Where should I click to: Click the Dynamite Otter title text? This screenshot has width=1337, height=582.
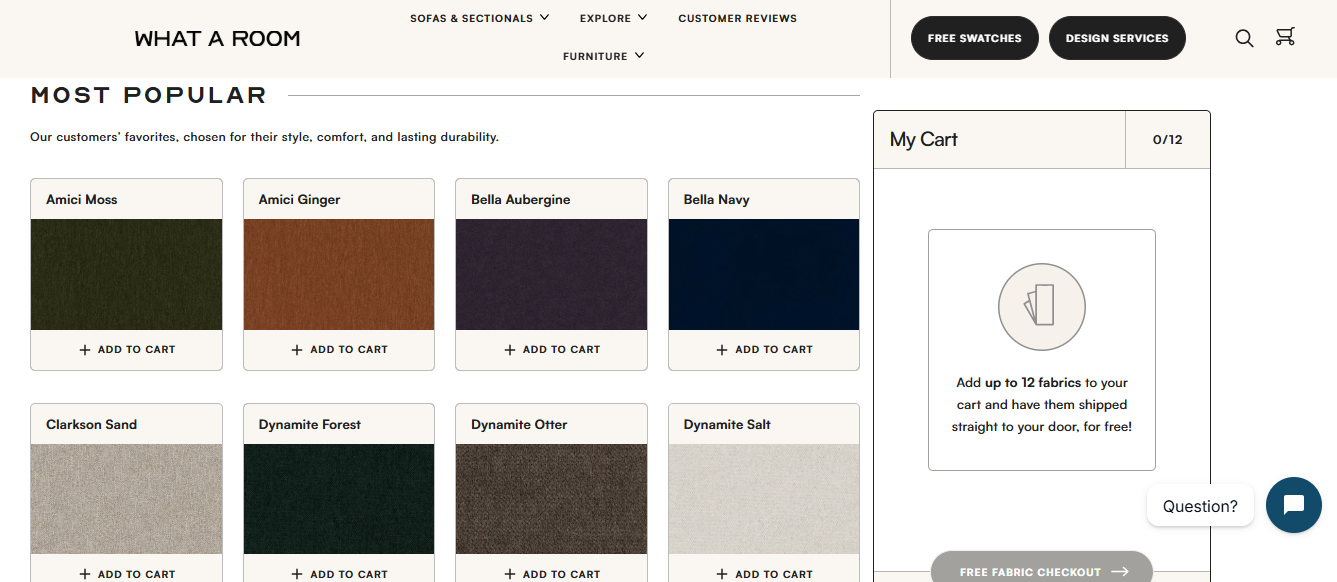click(x=519, y=425)
